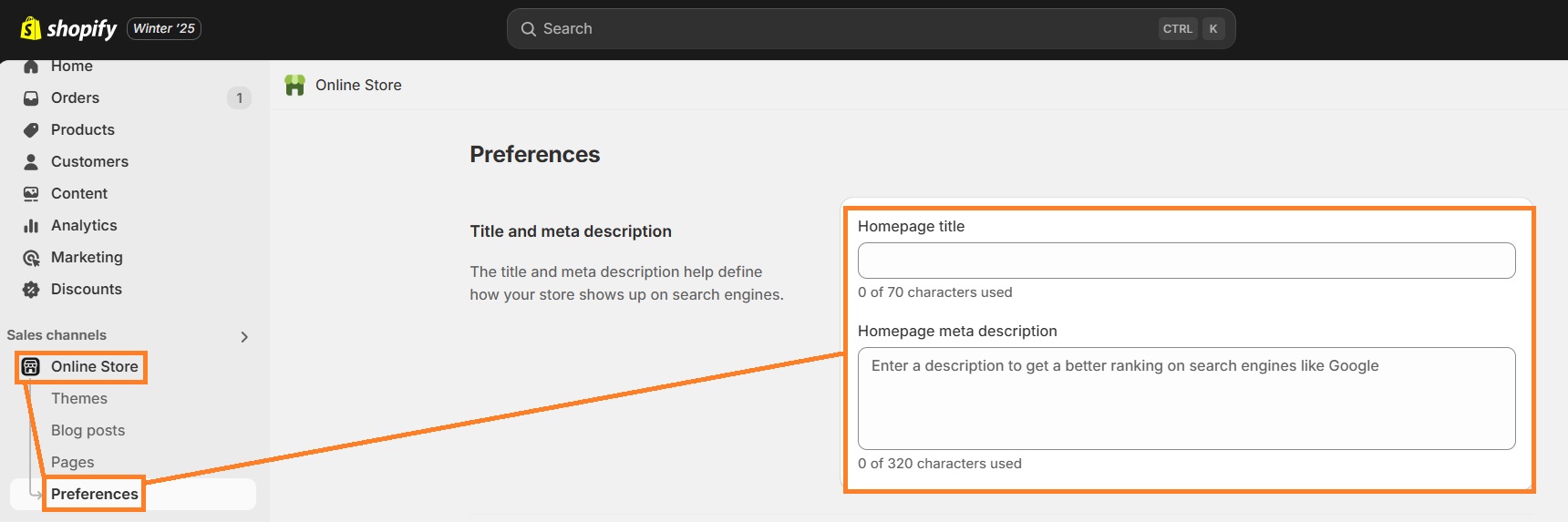Click the Title and meta description heading

571,231
